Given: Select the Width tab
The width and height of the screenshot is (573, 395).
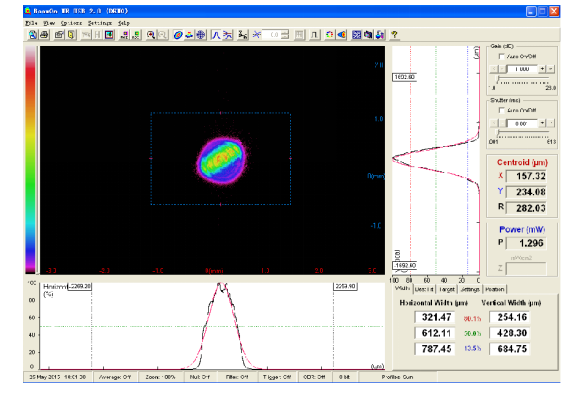Looking at the screenshot, I should [403, 289].
